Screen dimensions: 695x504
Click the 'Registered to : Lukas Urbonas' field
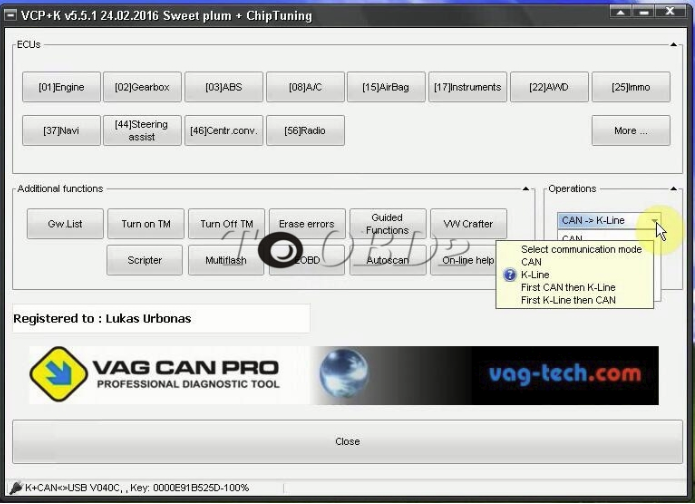161,318
